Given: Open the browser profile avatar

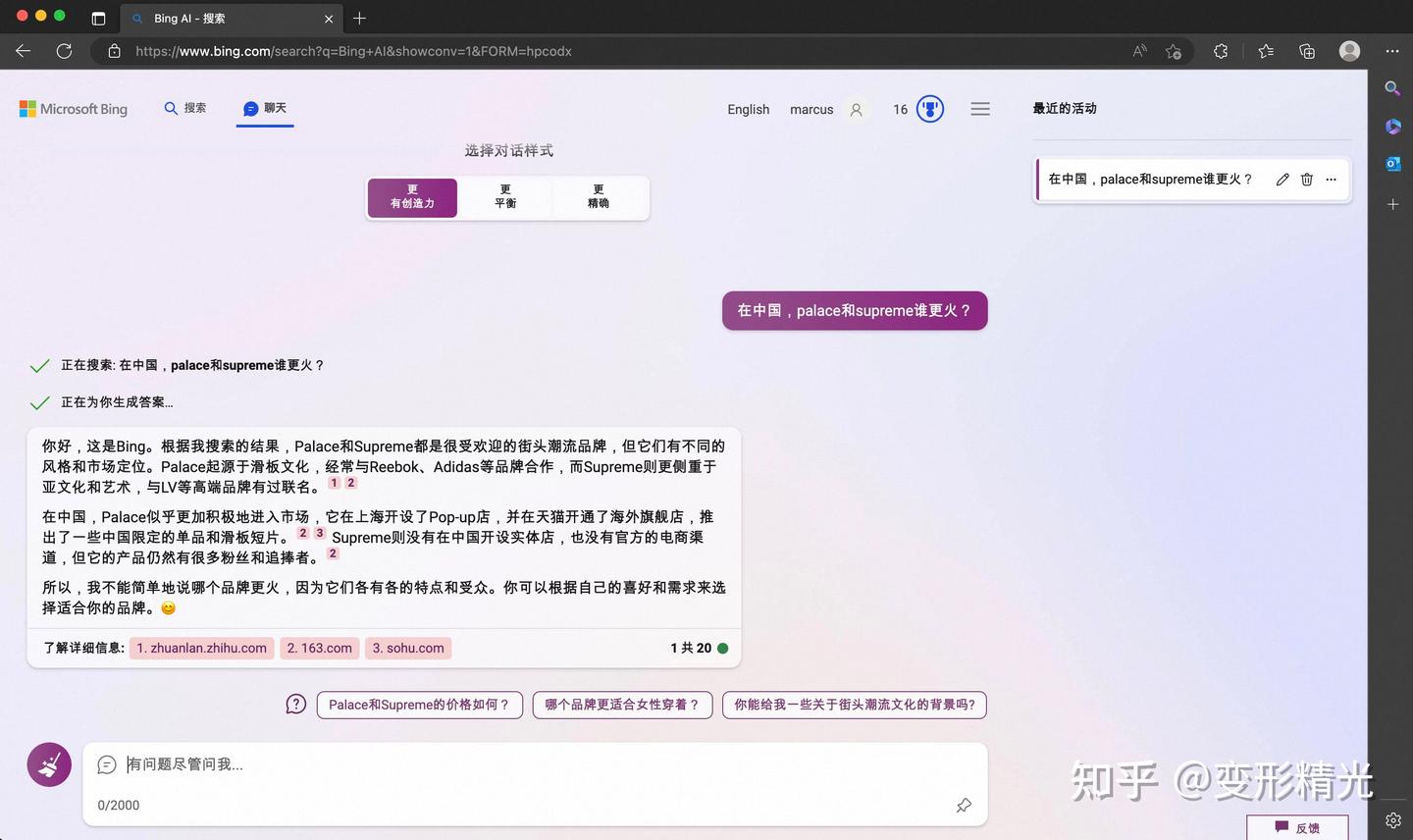Looking at the screenshot, I should 1350,51.
